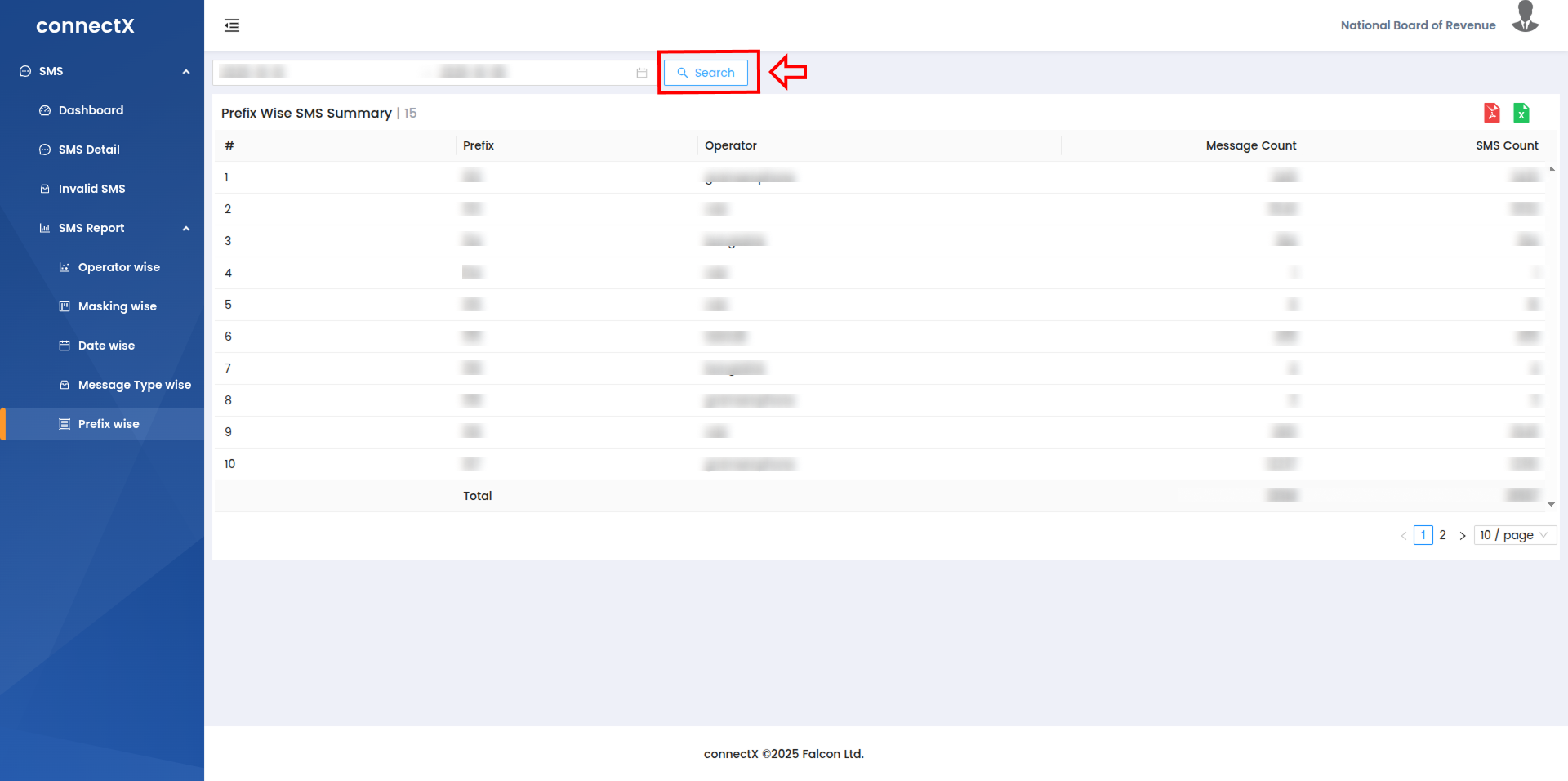Viewport: 1568px width, 781px height.
Task: Open the user profile avatar
Action: pyautogui.click(x=1525, y=18)
